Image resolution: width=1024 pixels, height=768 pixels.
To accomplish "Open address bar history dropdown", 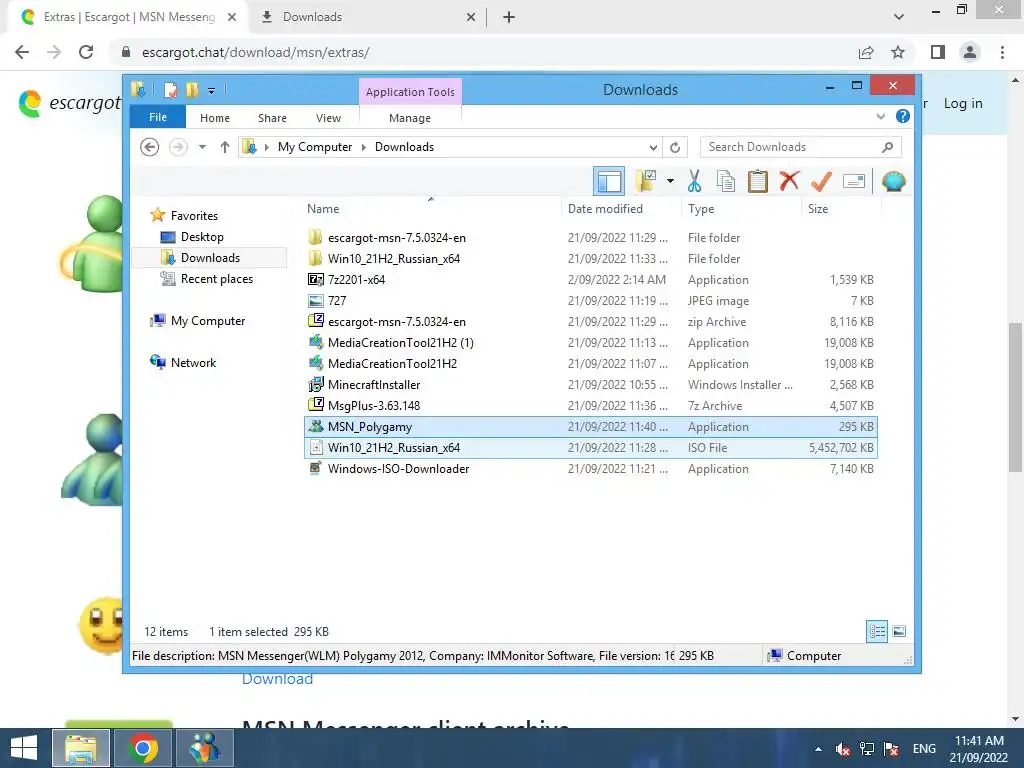I will click(652, 148).
